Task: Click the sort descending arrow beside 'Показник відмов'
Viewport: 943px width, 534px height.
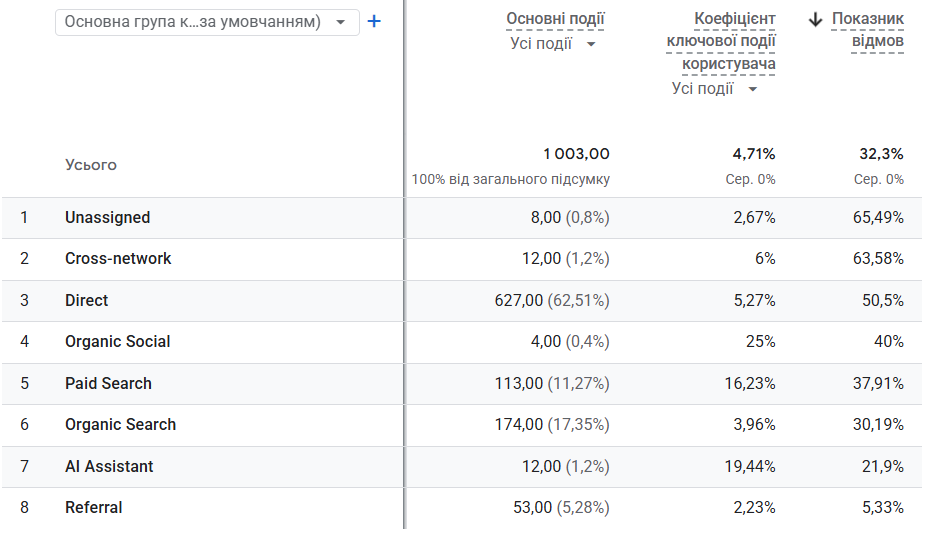Action: tap(815, 19)
